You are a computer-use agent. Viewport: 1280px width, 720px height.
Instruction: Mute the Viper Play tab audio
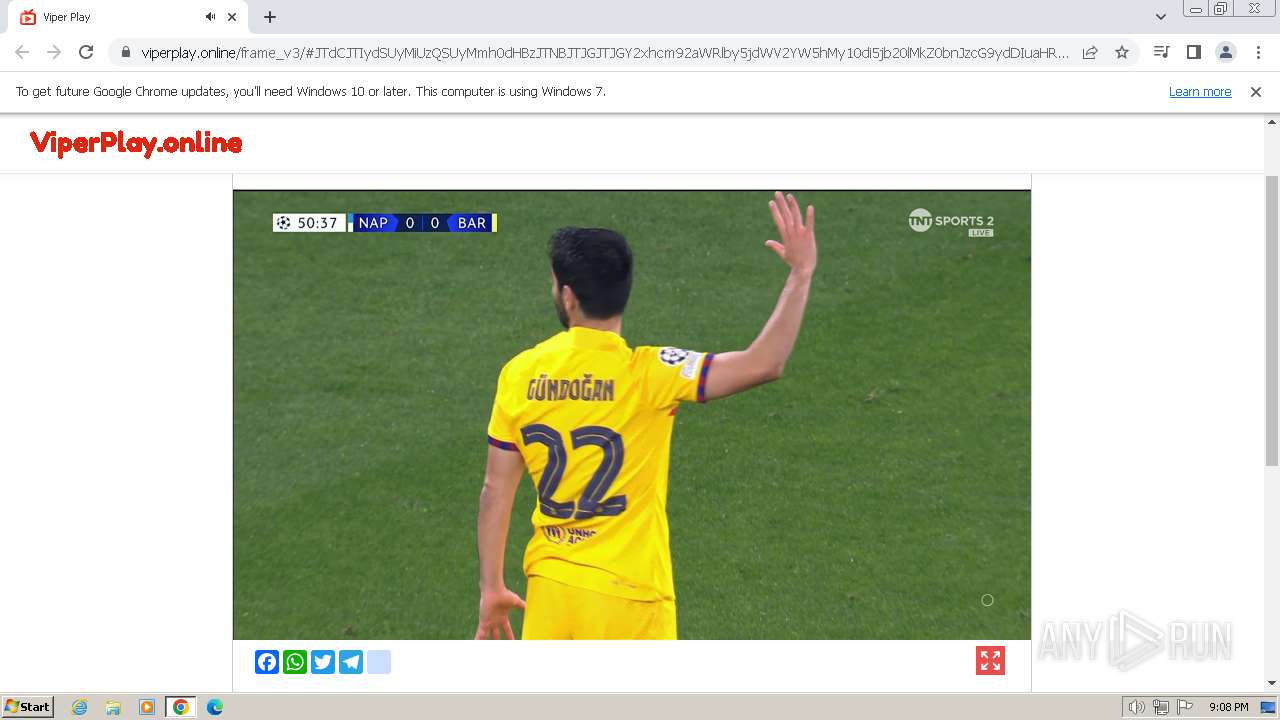click(x=210, y=17)
